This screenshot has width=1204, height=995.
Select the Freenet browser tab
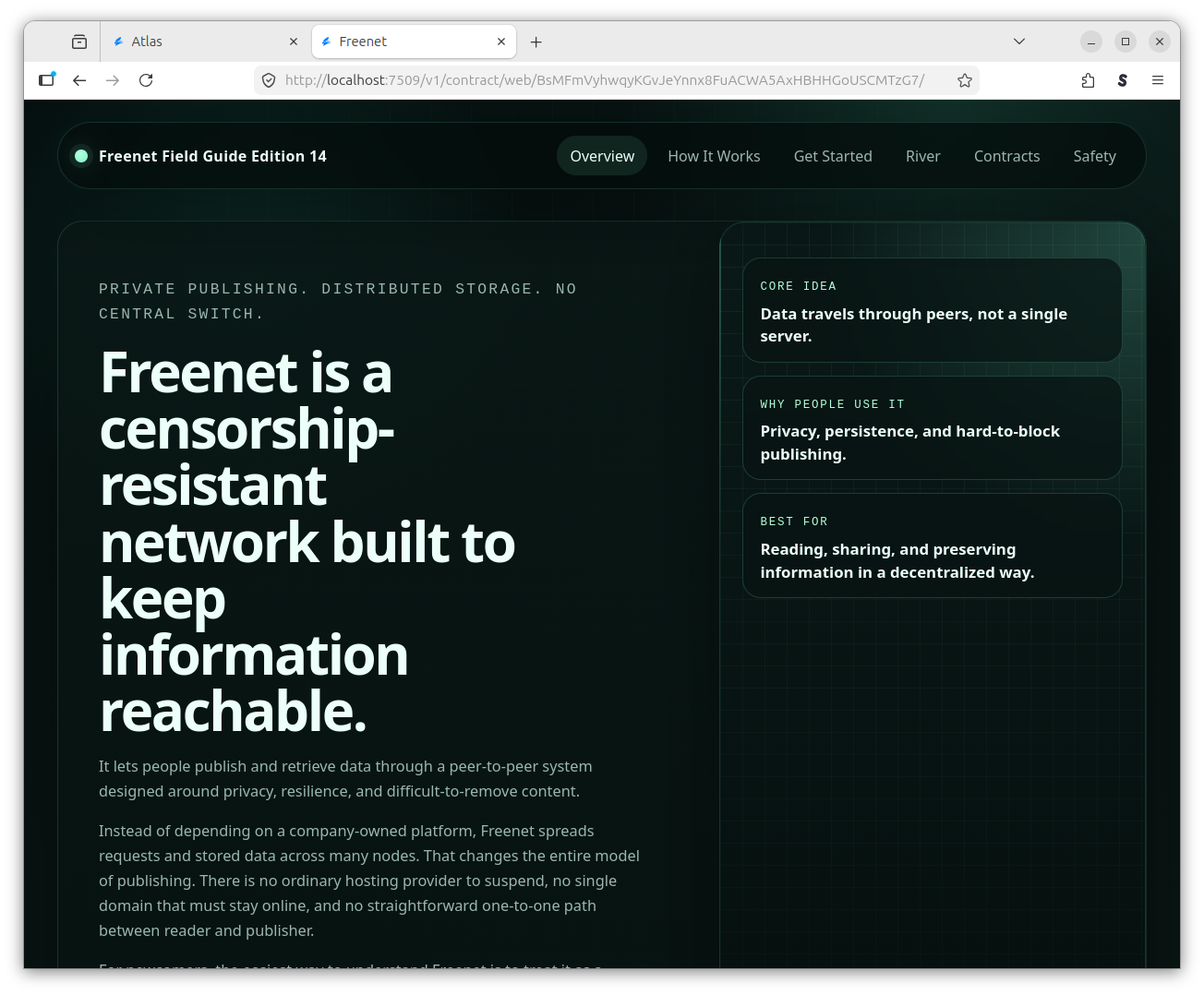(414, 42)
